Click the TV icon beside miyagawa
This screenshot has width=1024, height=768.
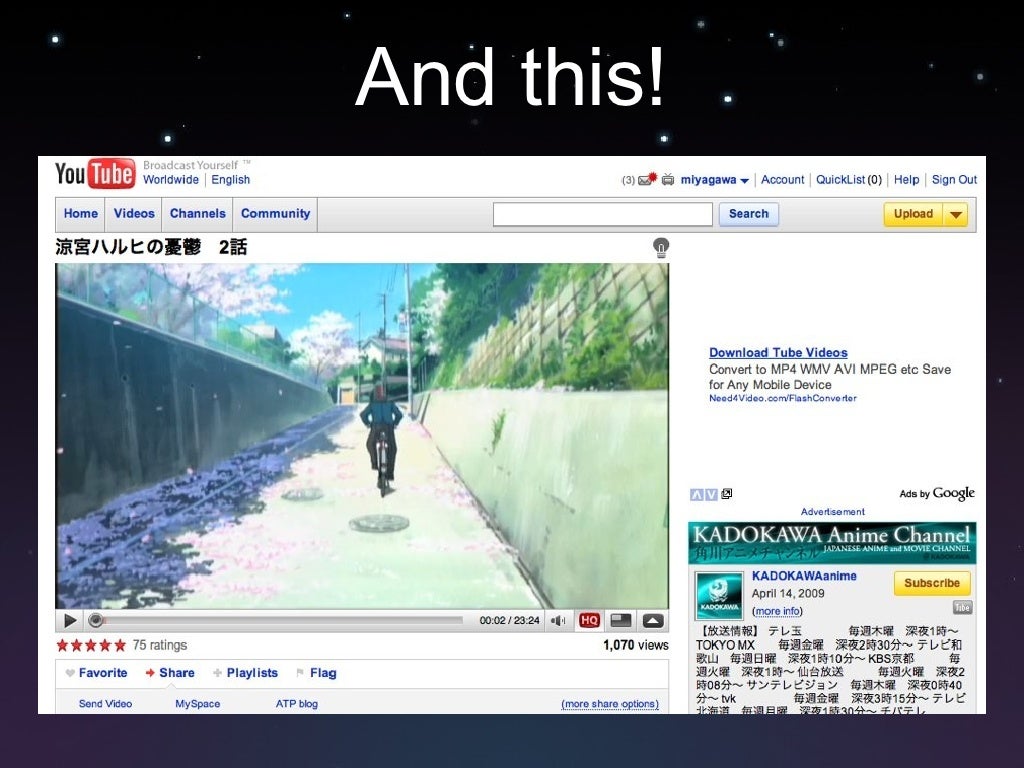click(x=667, y=180)
